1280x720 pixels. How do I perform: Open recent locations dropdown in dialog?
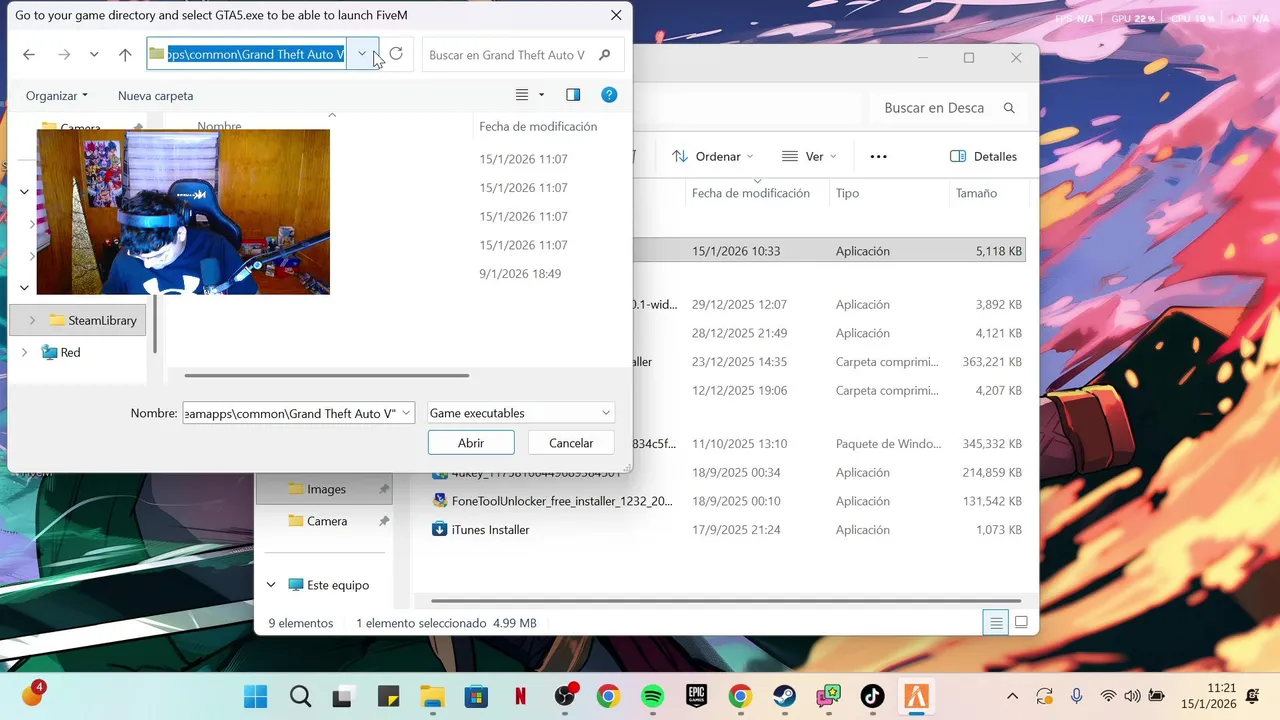[x=94, y=55]
